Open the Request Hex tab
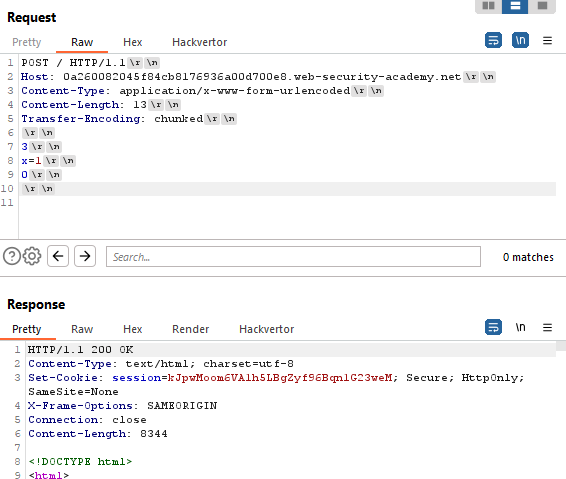The image size is (566, 479). (132, 42)
